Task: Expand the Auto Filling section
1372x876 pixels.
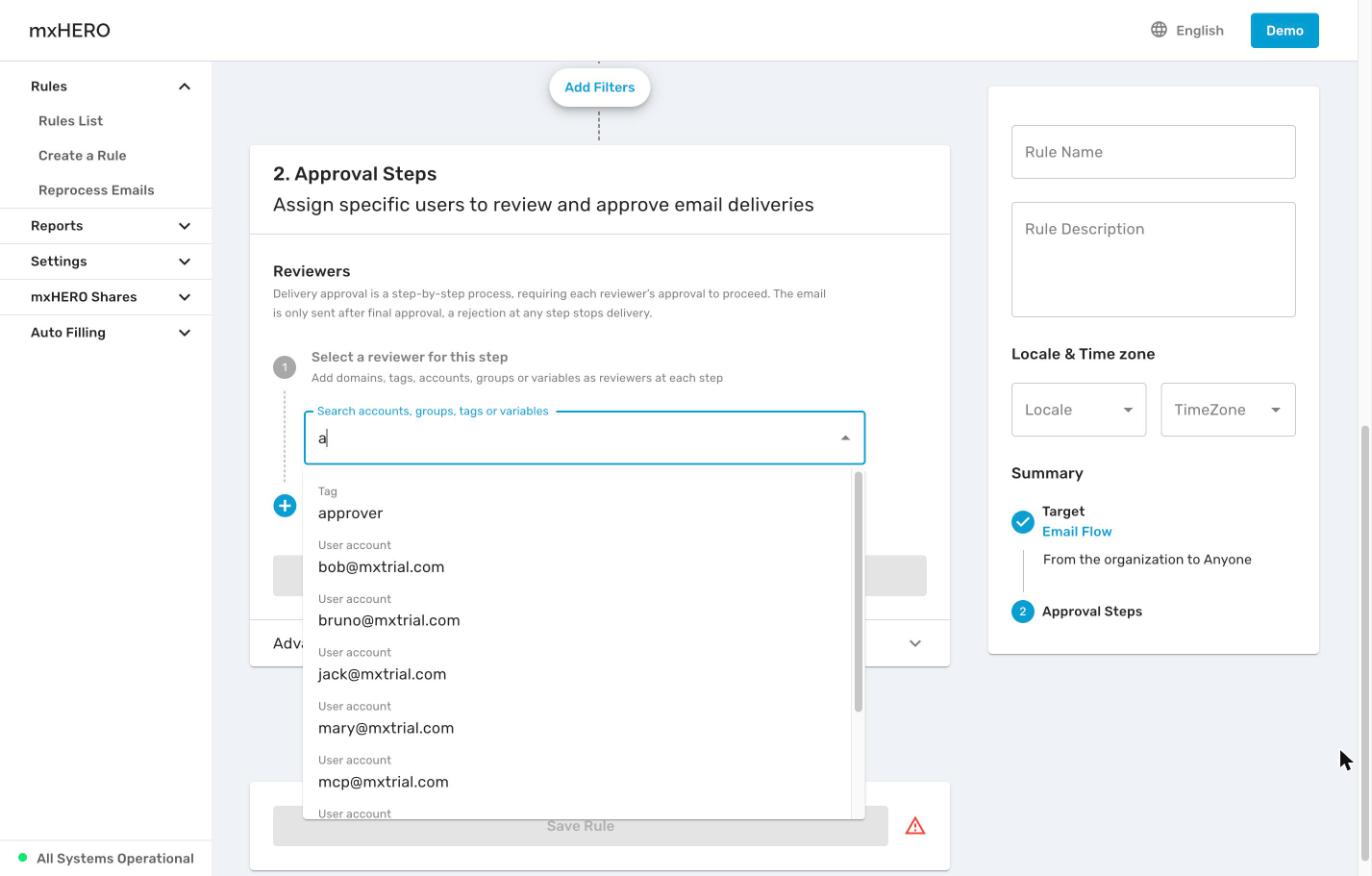Action: [184, 333]
